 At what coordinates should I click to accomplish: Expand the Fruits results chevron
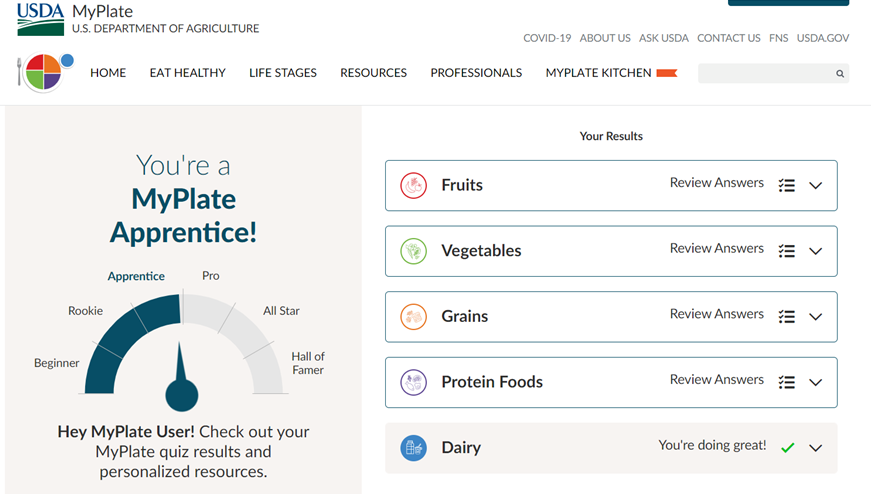pyautogui.click(x=816, y=186)
